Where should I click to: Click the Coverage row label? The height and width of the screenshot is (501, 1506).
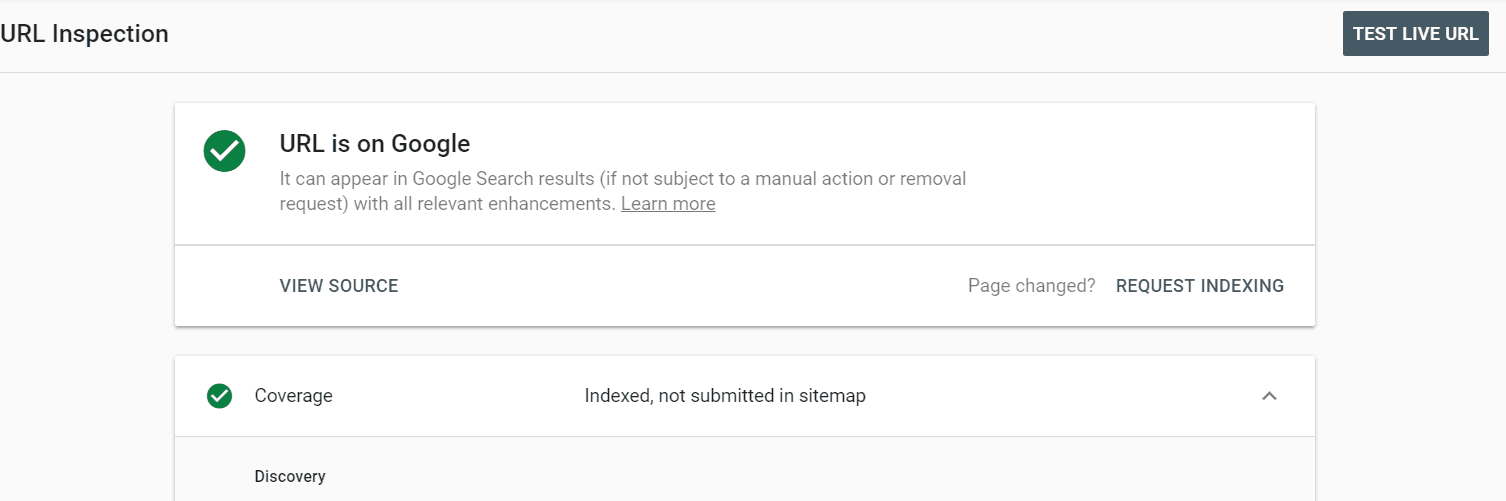[x=293, y=396]
